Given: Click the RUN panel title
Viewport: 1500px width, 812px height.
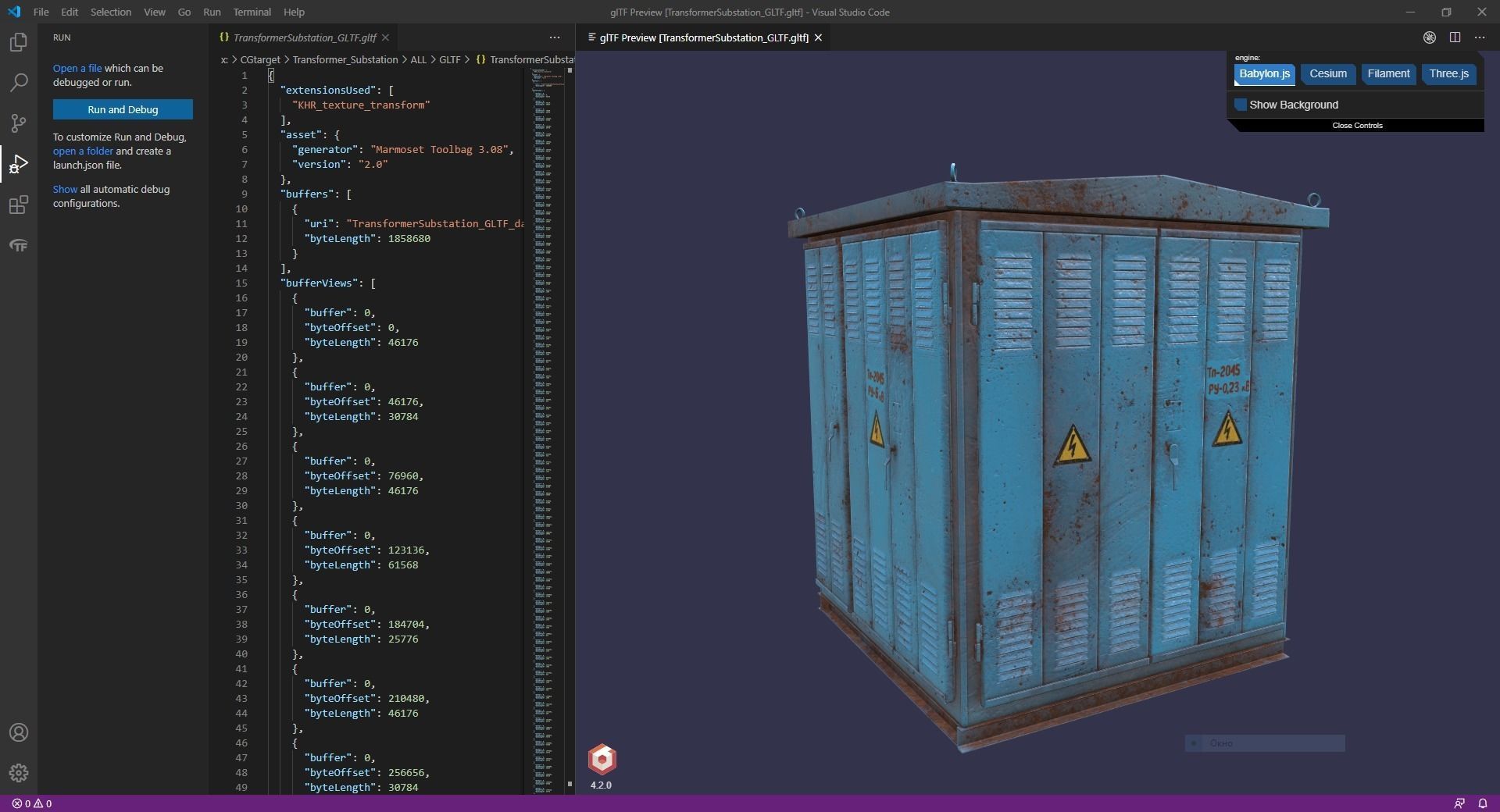Looking at the screenshot, I should pyautogui.click(x=62, y=37).
